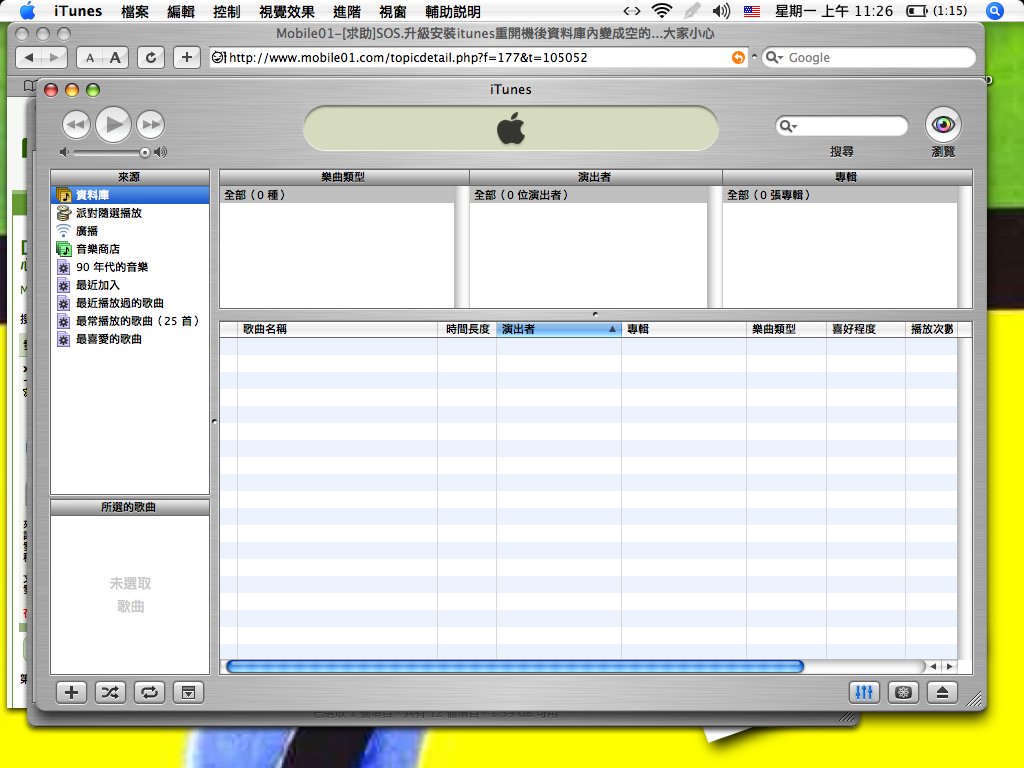Skip to next track in iTunes

coord(151,124)
